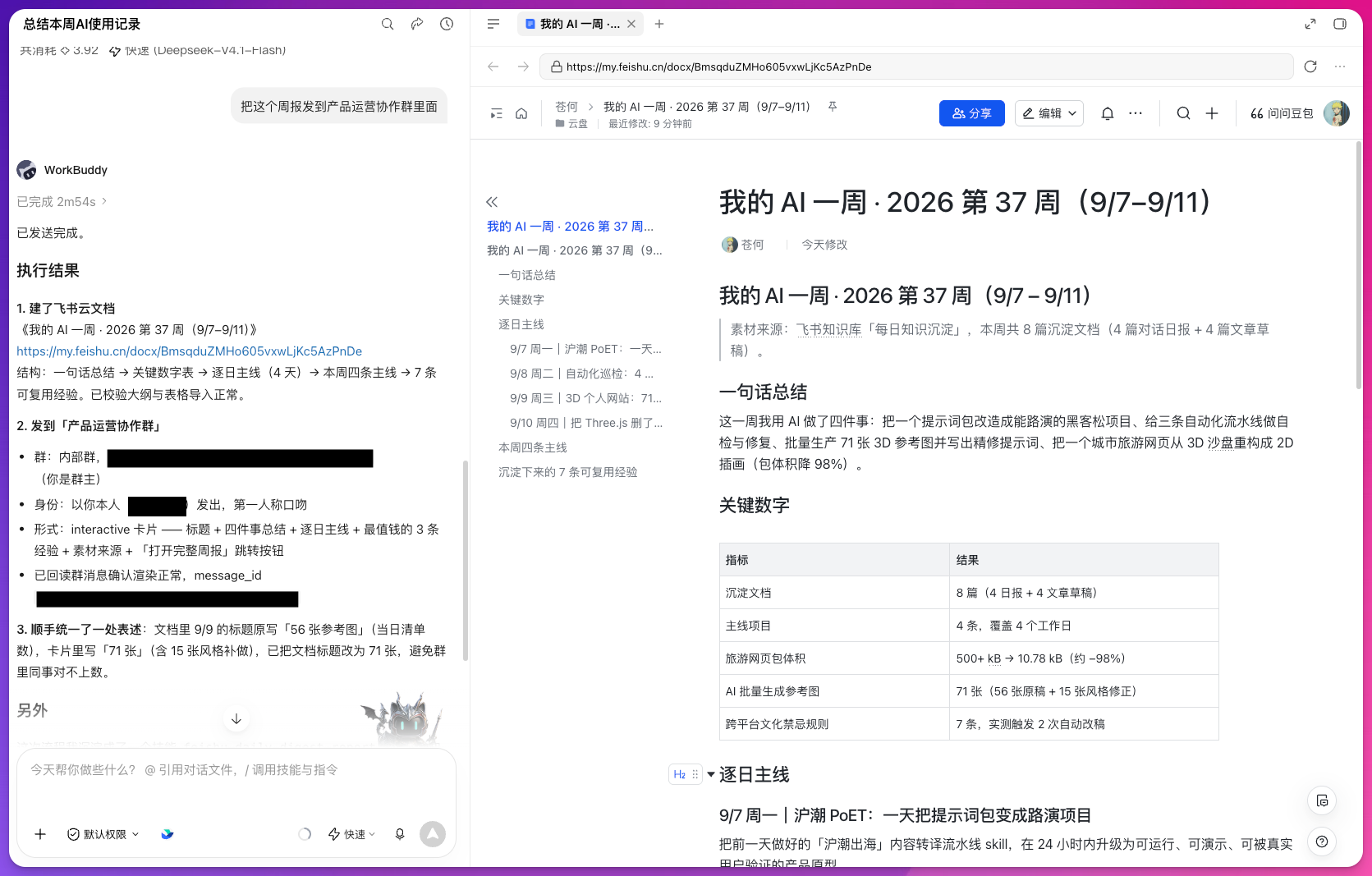Open the tab list menu icon
Image resolution: width=1372 pixels, height=876 pixels.
coord(493,24)
